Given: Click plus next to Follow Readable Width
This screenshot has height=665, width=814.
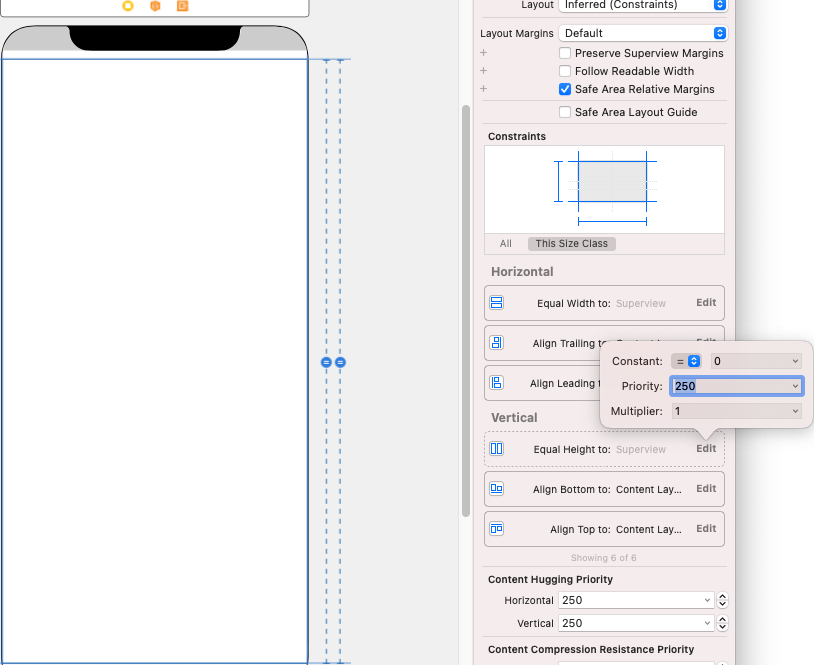Looking at the screenshot, I should click(x=483, y=71).
